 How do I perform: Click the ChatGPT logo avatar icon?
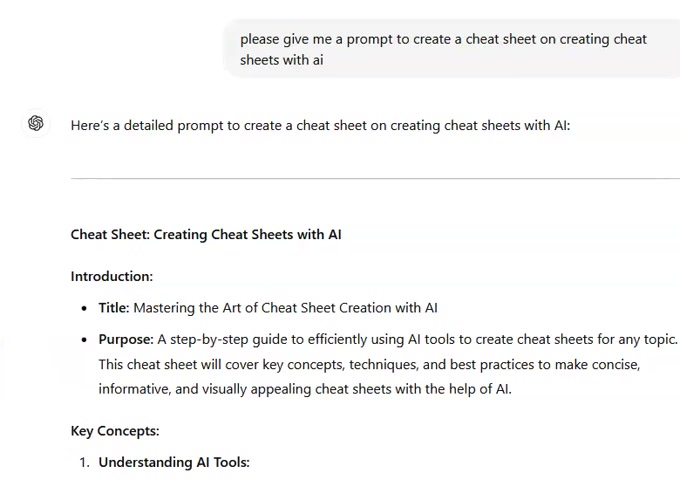coord(36,124)
